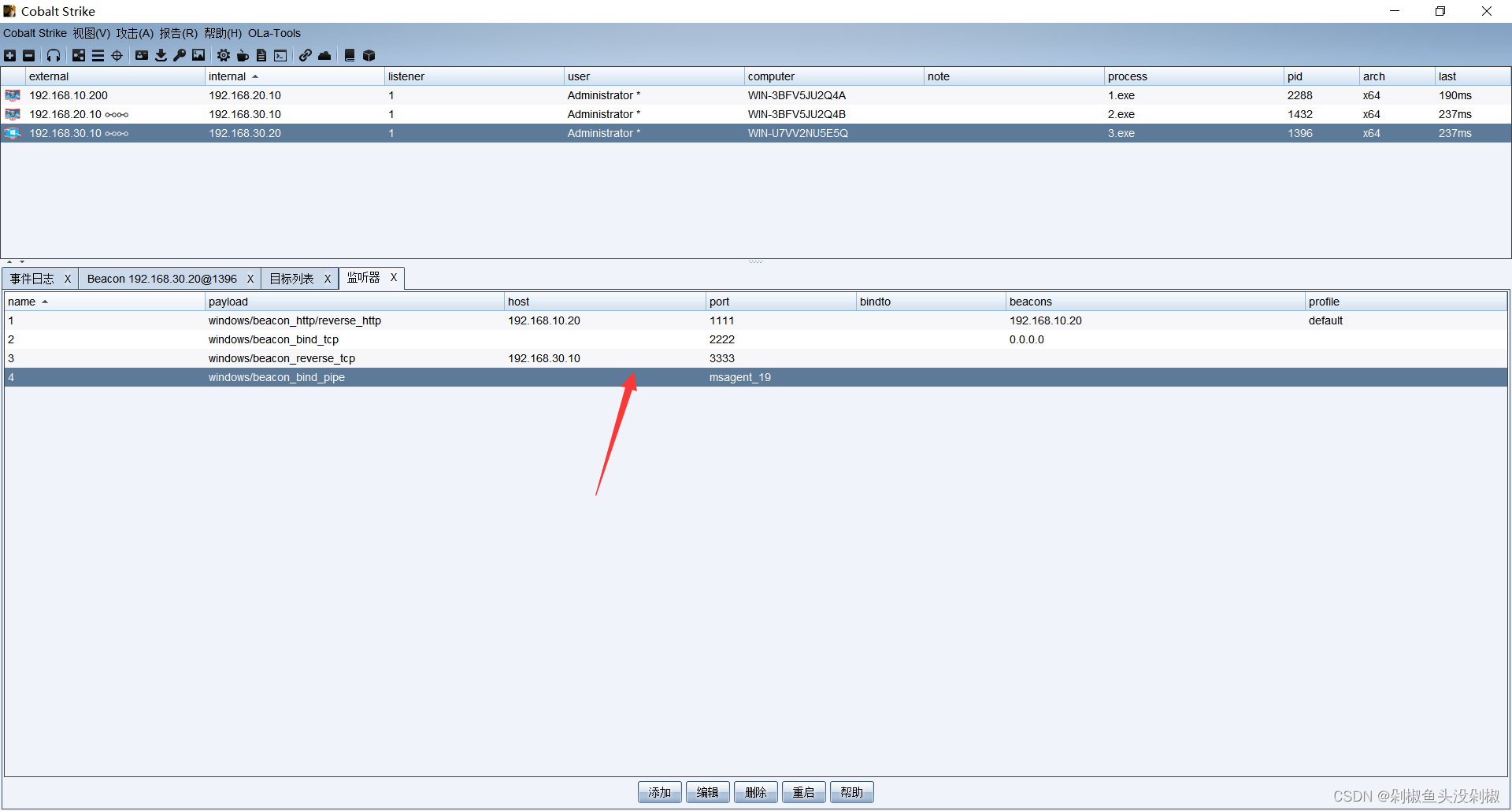The image size is (1512, 811).
Task: Open credentials via the ID card icon
Action: [142, 55]
